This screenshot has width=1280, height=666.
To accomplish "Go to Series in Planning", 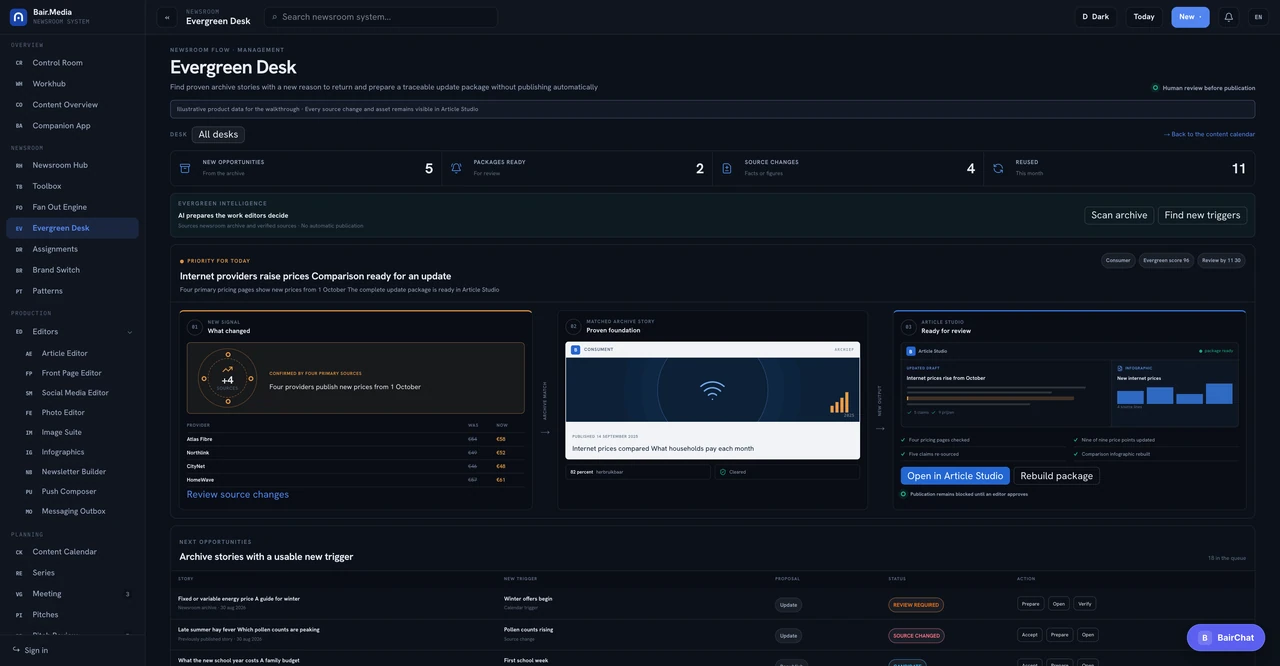I will tap(72, 573).
